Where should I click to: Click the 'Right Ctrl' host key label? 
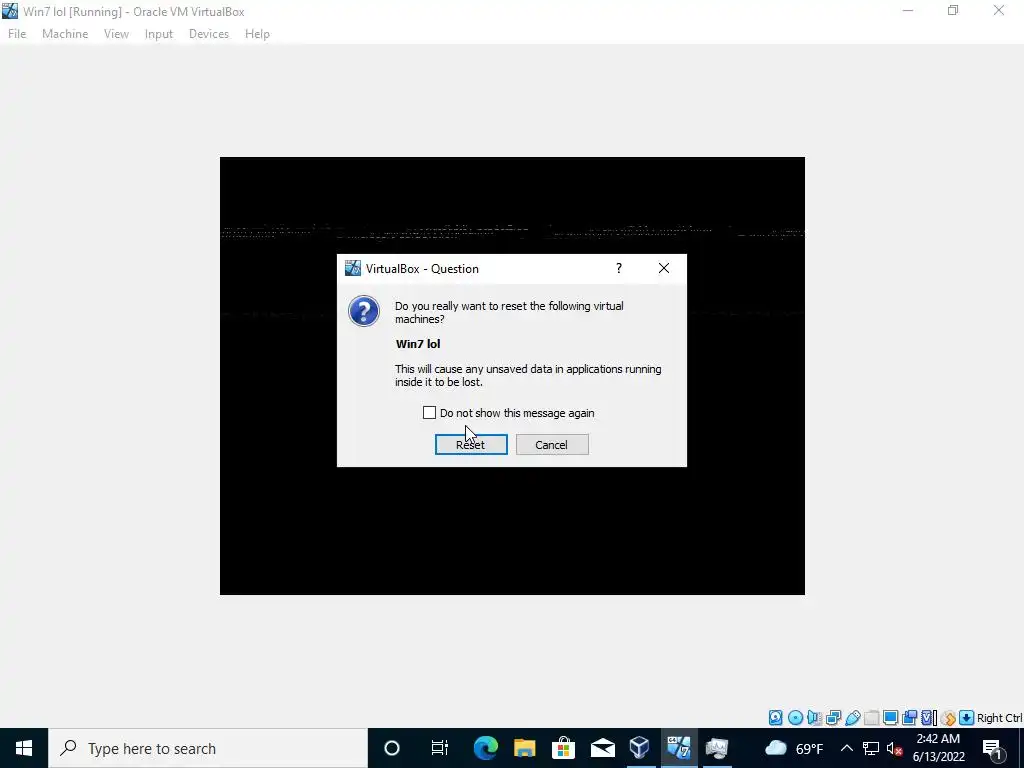tap(999, 718)
